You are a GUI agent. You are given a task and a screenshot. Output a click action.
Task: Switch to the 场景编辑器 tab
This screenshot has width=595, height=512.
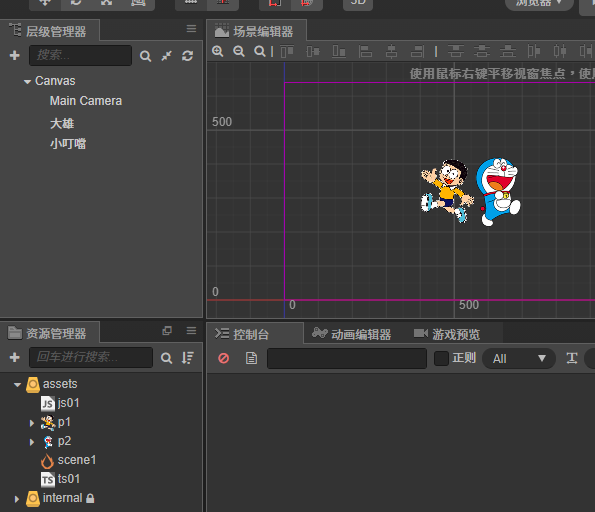(x=257, y=30)
